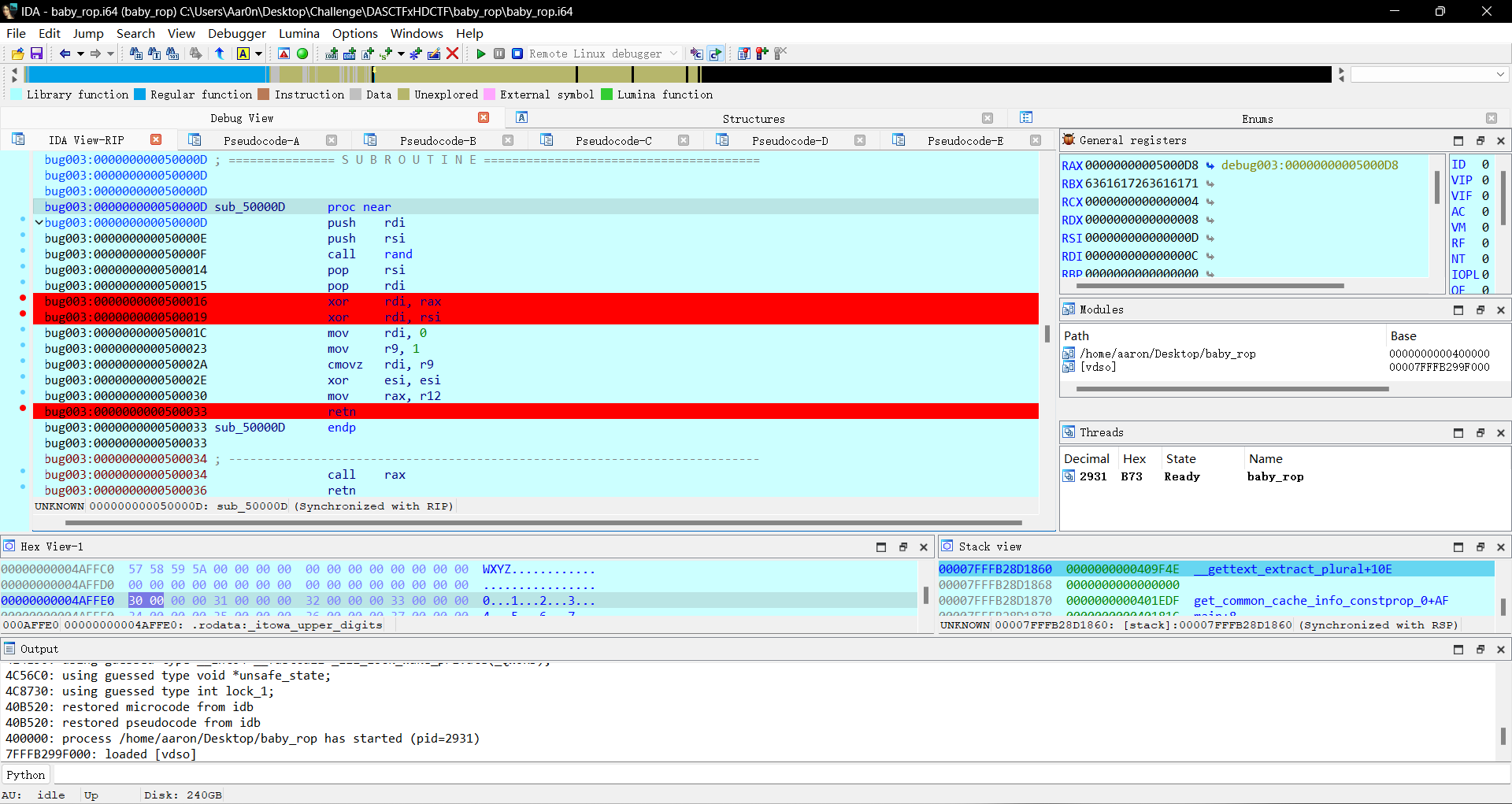Pause the process with the pause button
1512x804 pixels.
(x=499, y=54)
